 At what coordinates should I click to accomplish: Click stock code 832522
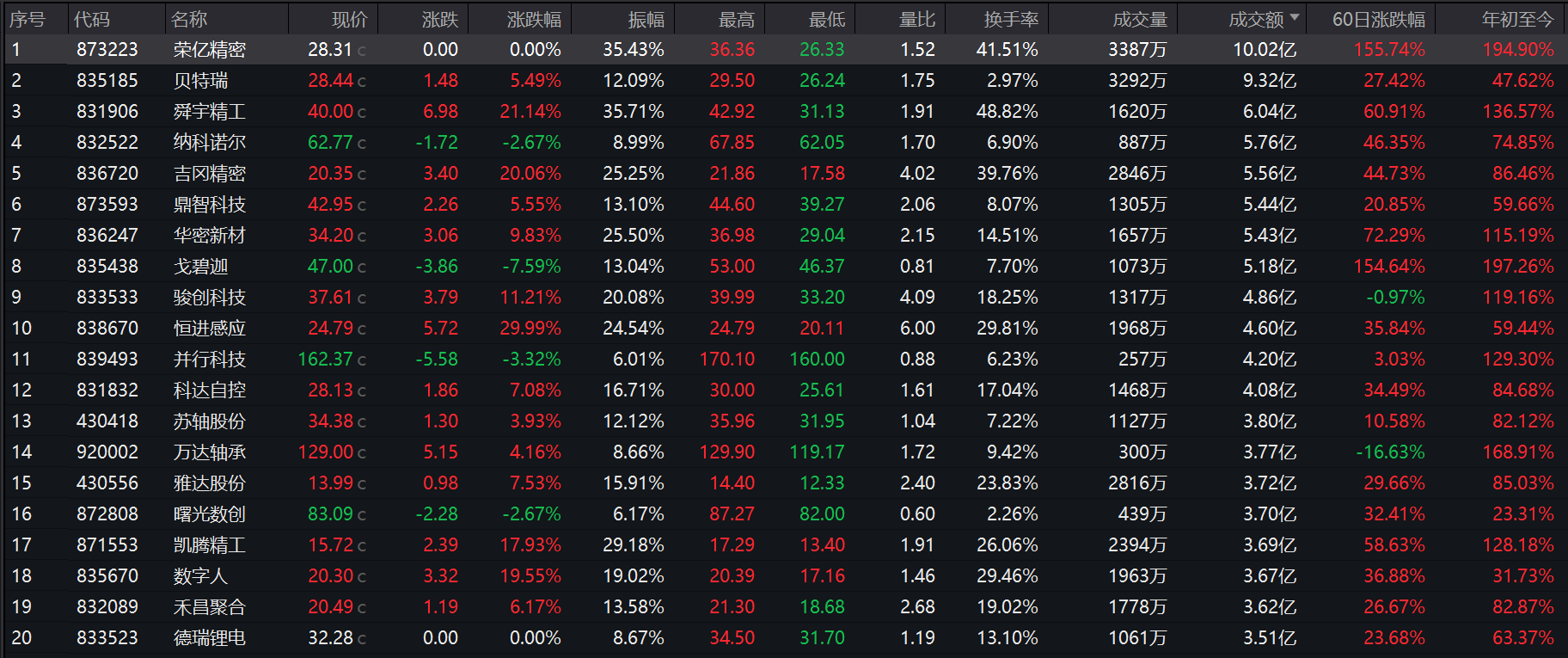[x=107, y=143]
